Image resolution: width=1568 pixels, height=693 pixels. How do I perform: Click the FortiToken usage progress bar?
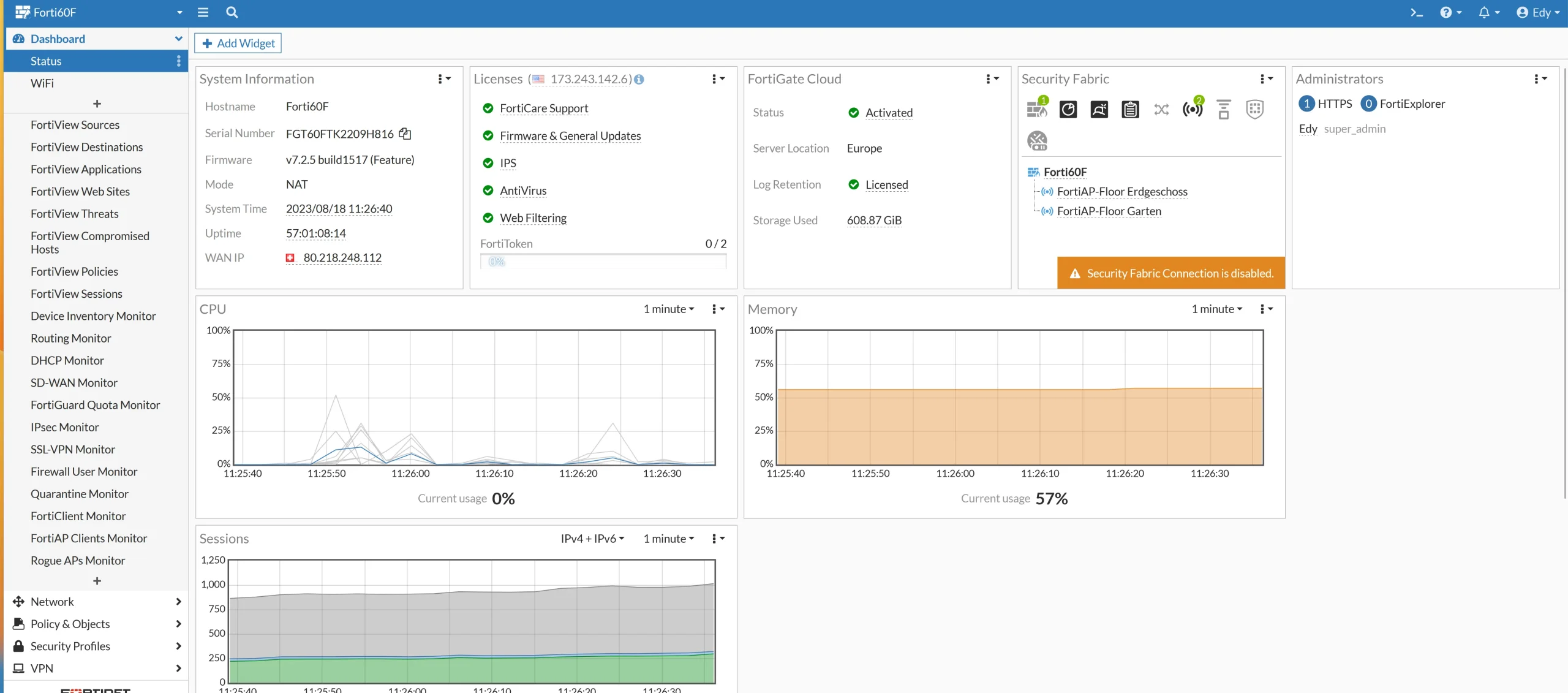[x=603, y=261]
